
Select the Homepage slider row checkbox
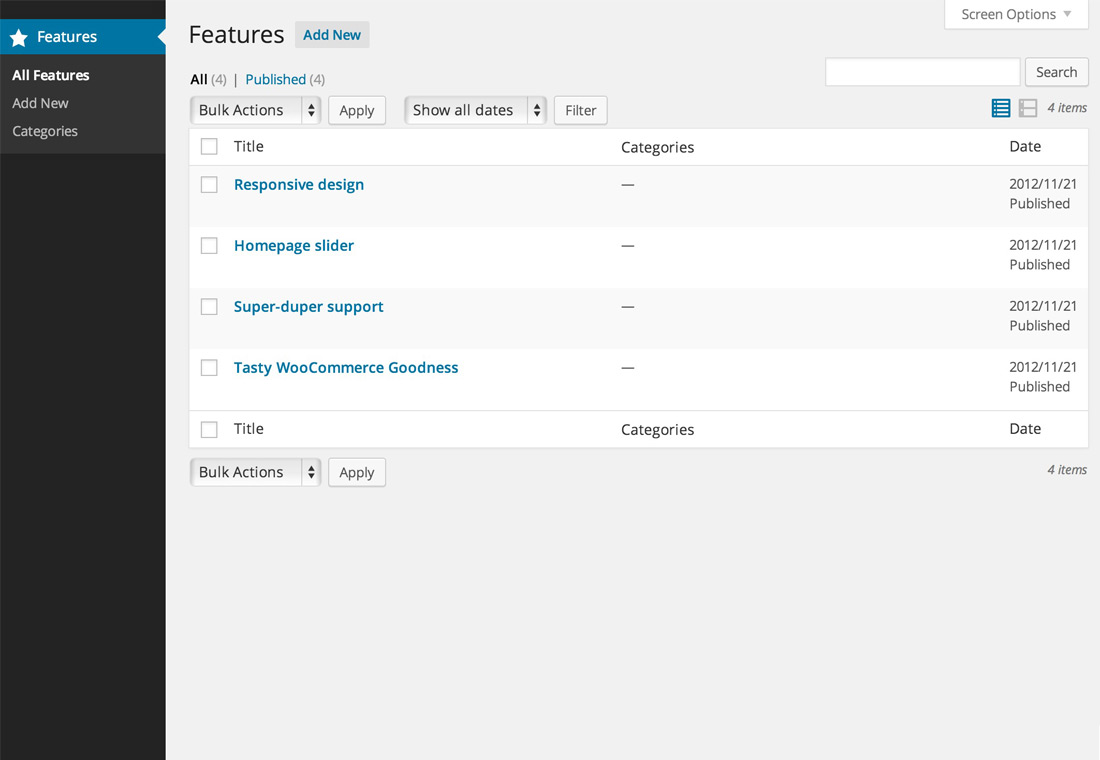[x=209, y=245]
